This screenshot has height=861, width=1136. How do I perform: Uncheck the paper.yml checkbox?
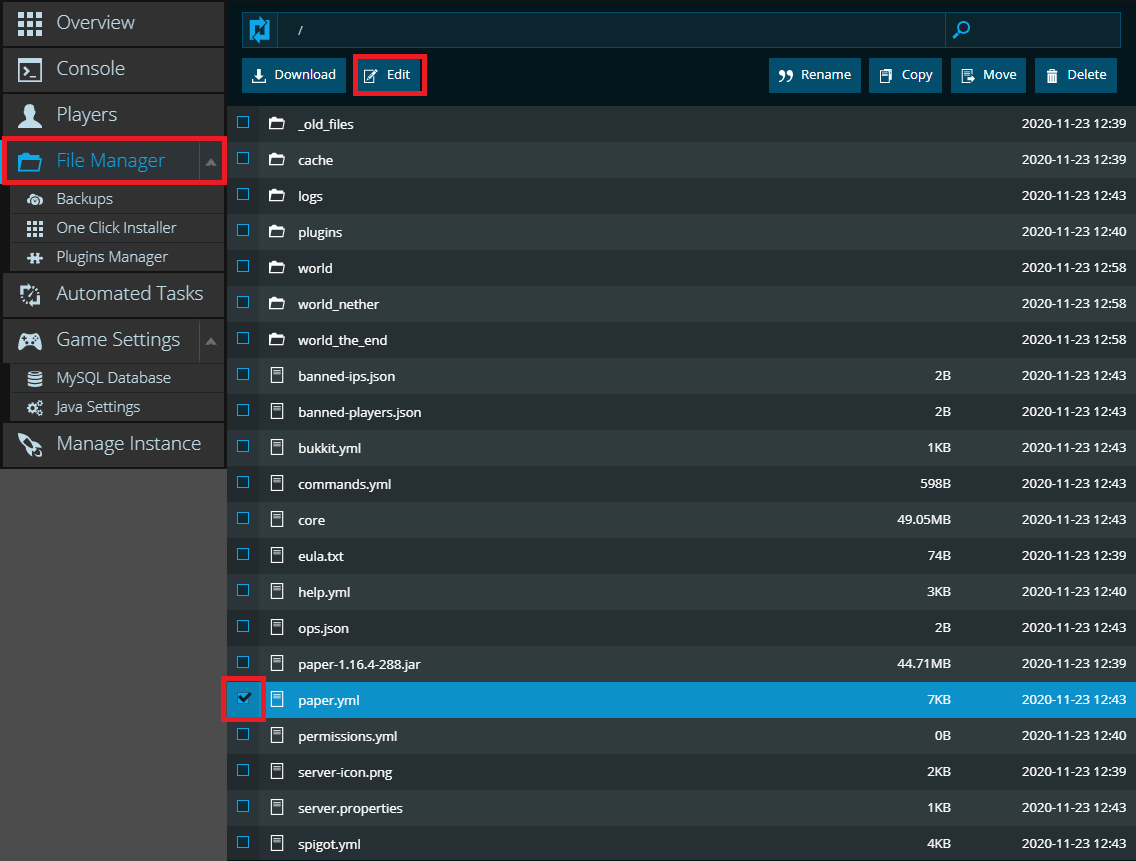tap(241, 699)
